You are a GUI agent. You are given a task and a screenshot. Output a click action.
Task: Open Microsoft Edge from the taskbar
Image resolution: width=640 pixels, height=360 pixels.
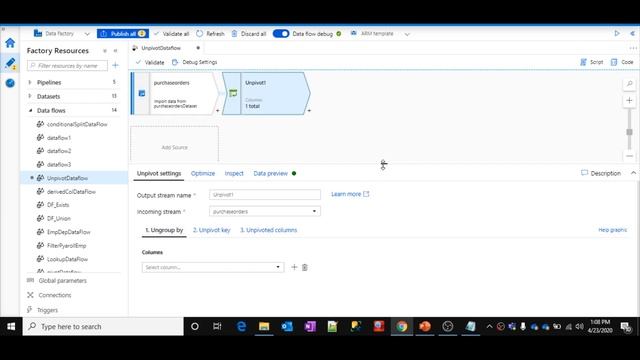pyautogui.click(x=241, y=327)
